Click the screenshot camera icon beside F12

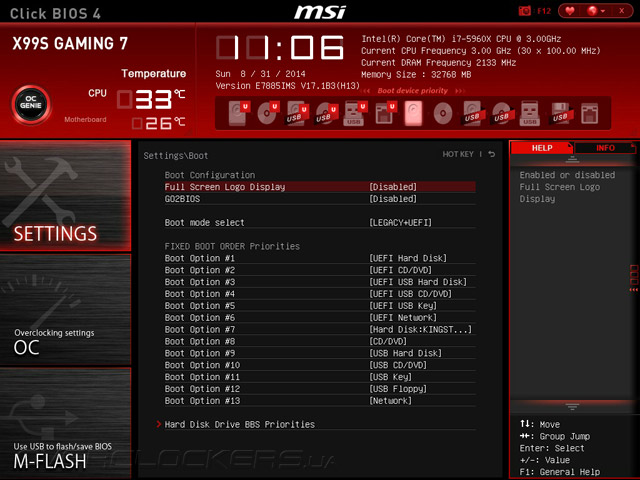pyautogui.click(x=524, y=11)
